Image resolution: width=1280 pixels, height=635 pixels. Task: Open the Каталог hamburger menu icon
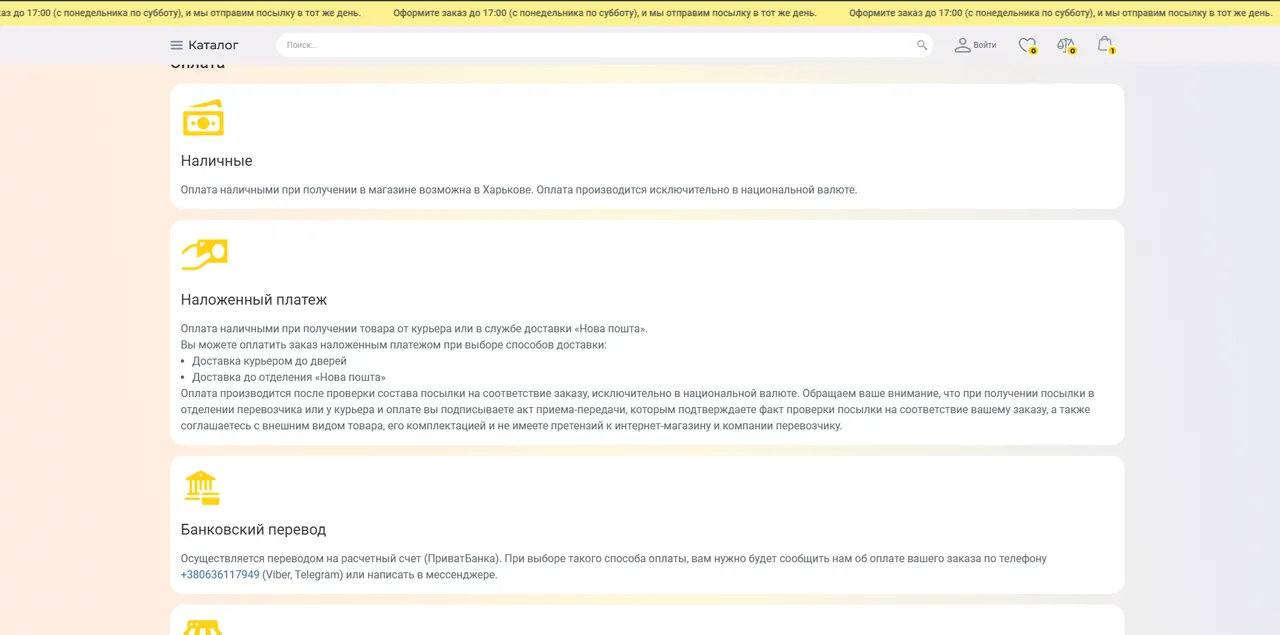(x=177, y=45)
